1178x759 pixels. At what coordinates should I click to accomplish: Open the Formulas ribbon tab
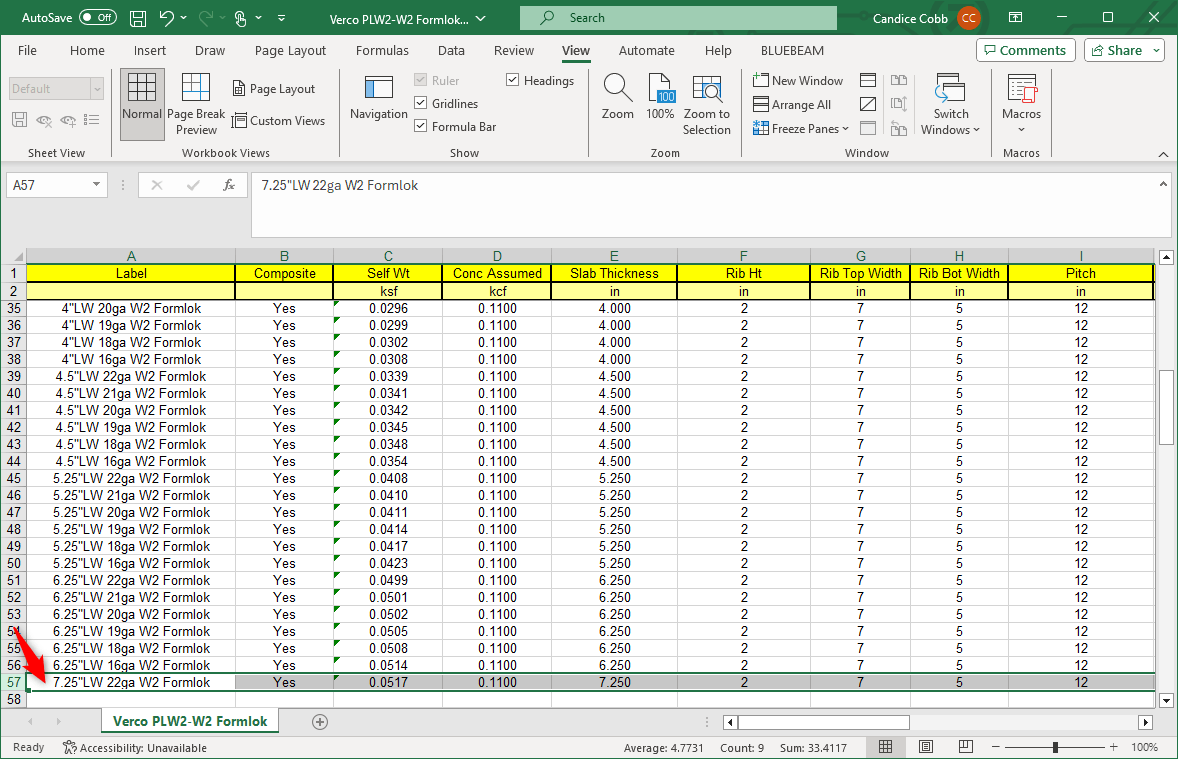tap(382, 51)
